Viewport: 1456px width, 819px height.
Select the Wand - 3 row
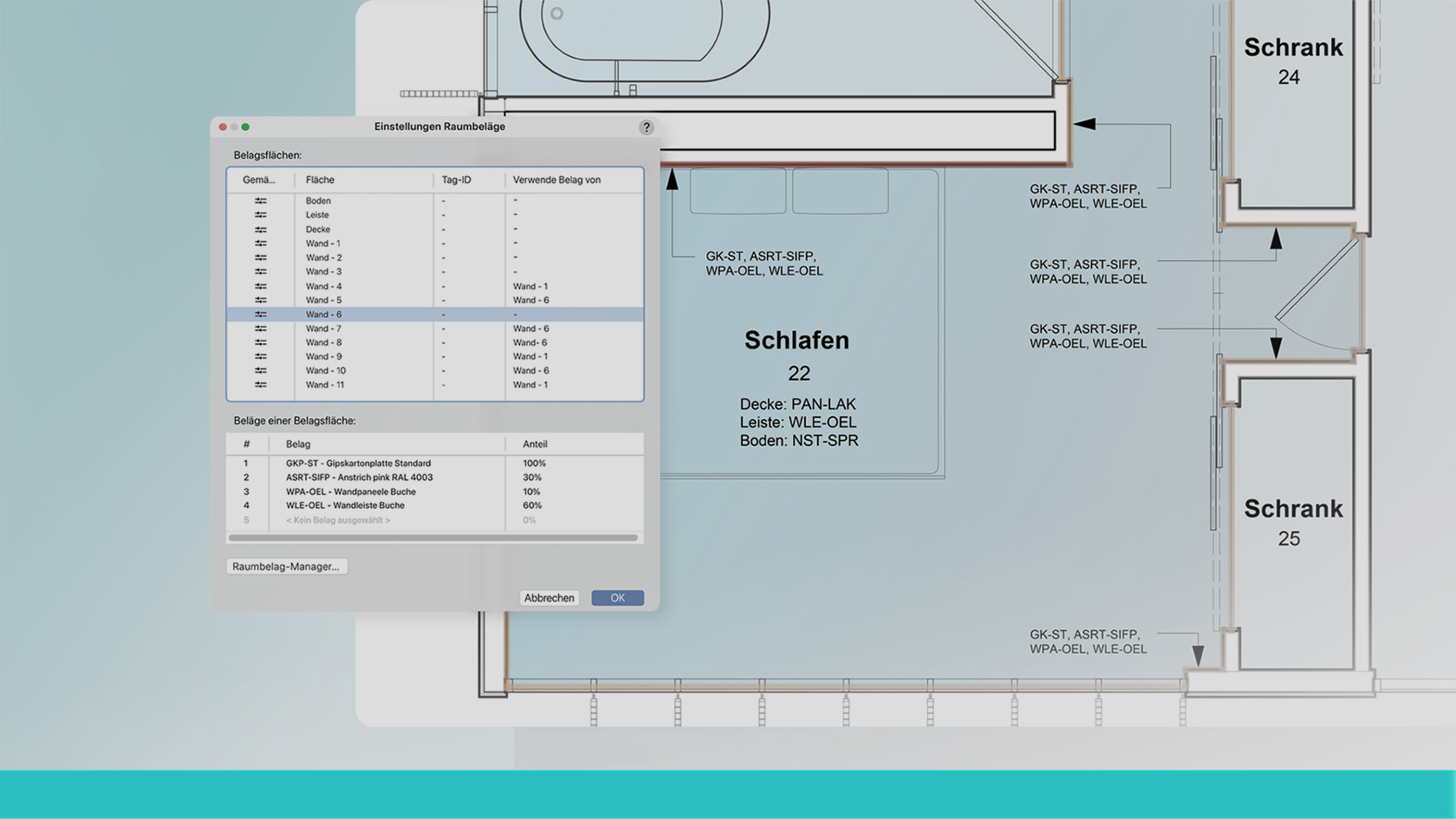pyautogui.click(x=435, y=271)
